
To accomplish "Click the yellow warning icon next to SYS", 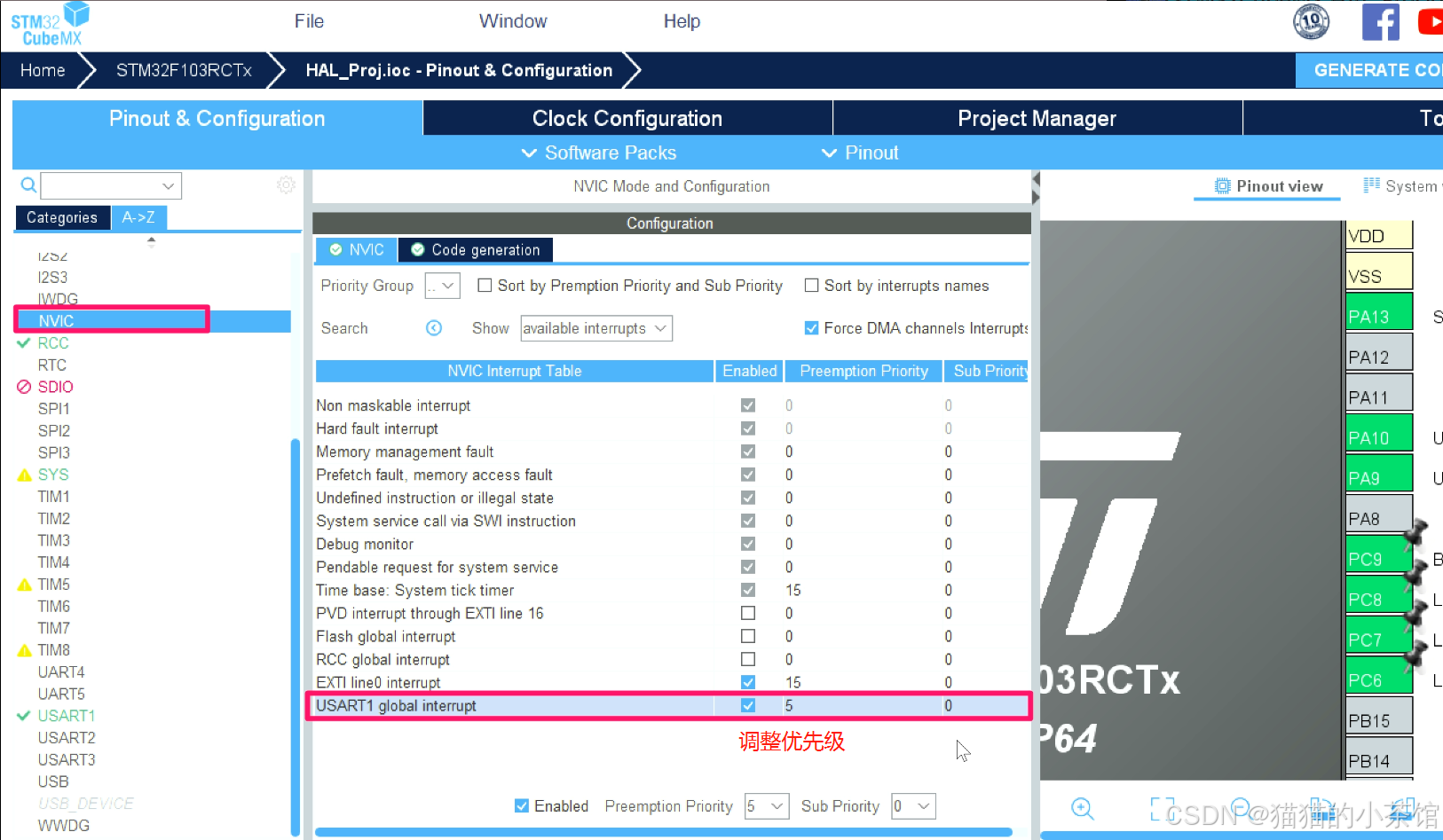I will click(24, 475).
